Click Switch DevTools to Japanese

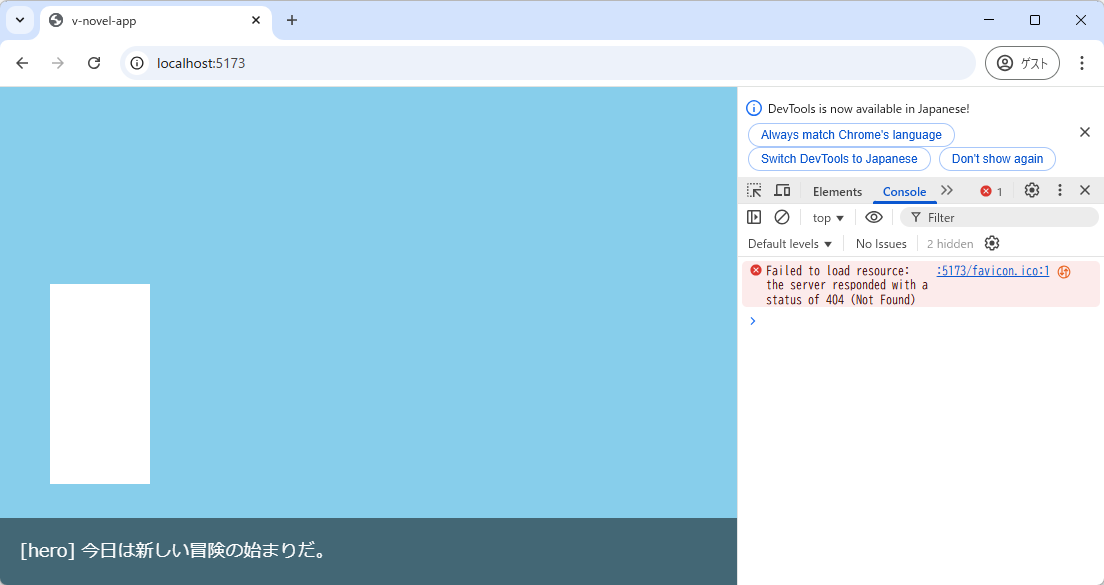838,158
